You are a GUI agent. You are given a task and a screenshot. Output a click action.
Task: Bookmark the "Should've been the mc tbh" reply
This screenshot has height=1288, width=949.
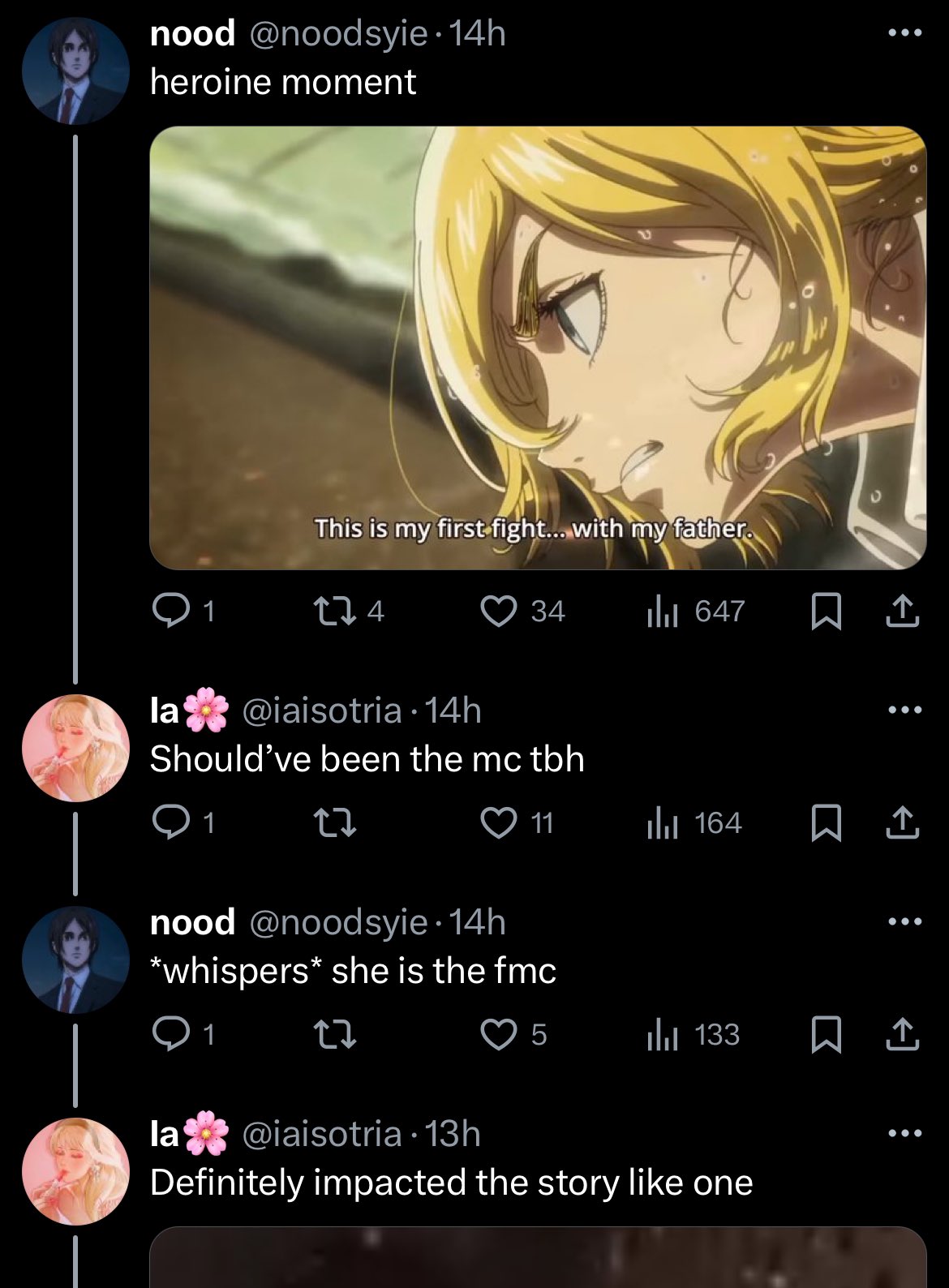[x=826, y=823]
